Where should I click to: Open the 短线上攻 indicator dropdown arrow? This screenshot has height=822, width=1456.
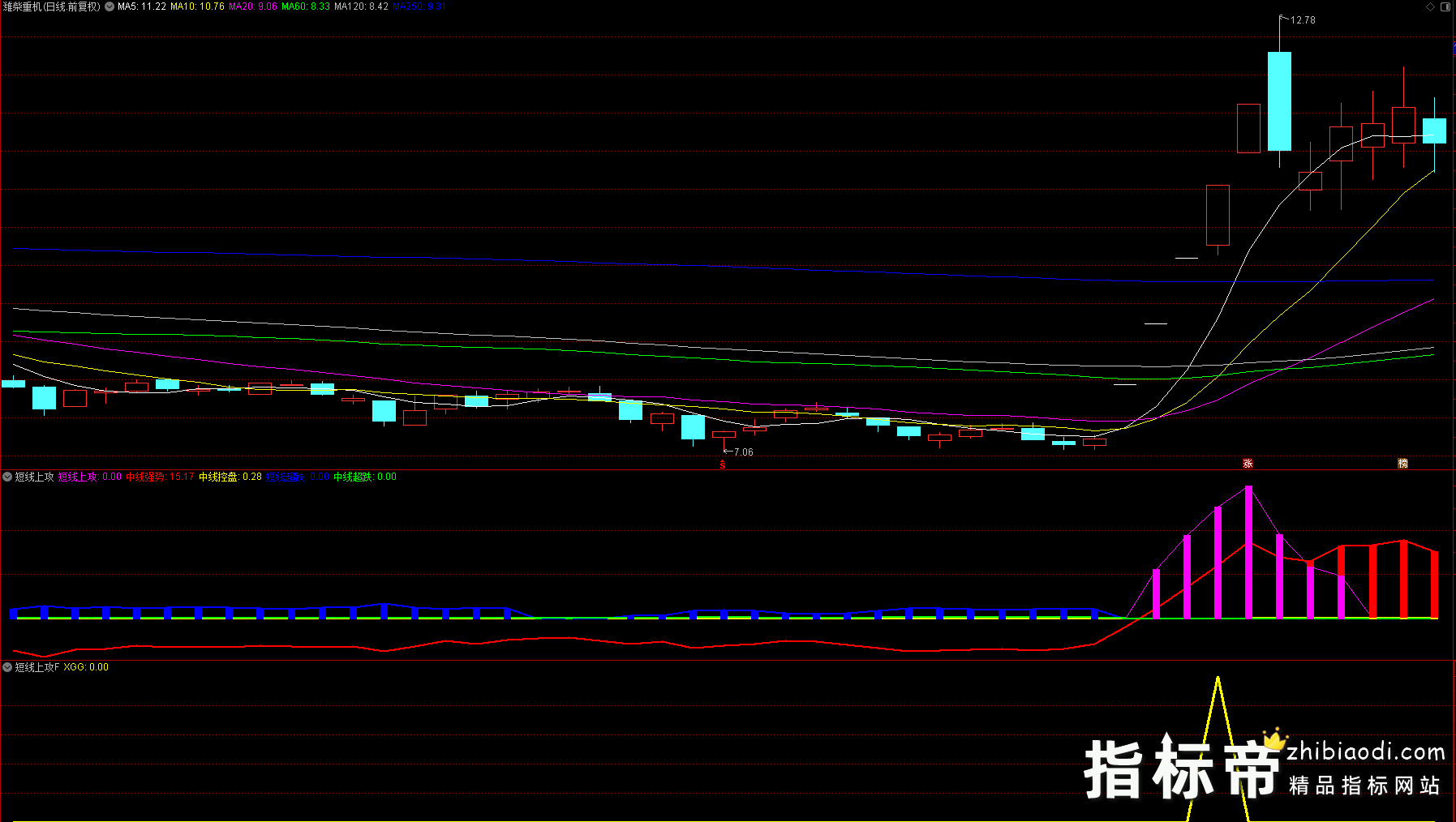(x=7, y=477)
